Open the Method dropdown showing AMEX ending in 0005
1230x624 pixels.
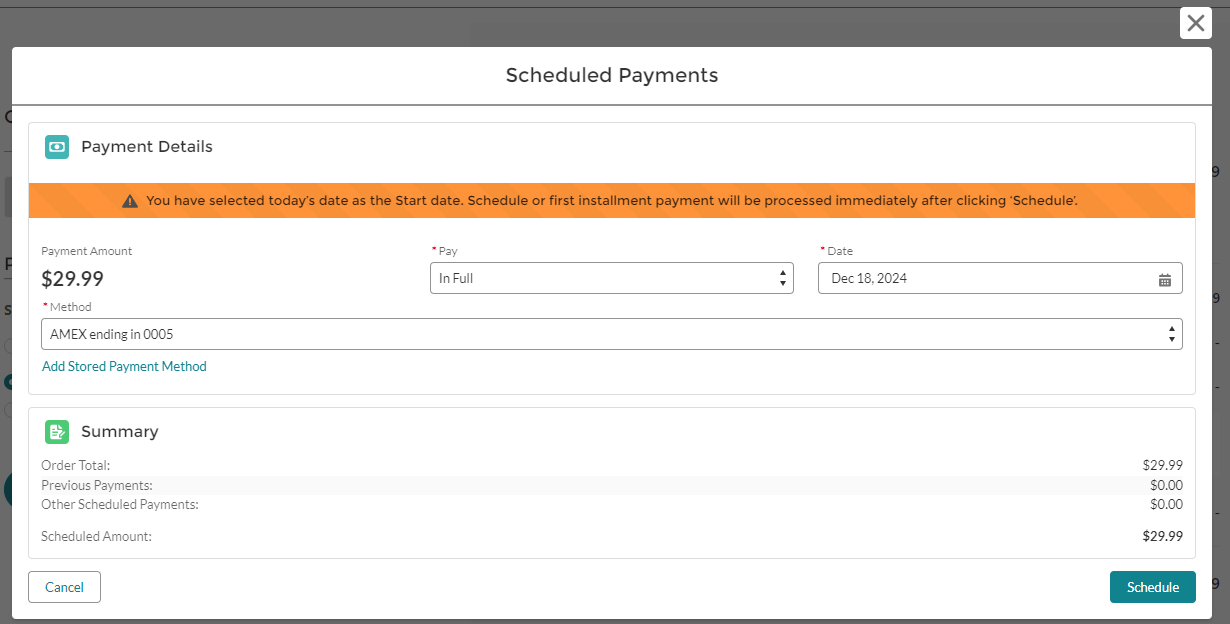pos(611,333)
